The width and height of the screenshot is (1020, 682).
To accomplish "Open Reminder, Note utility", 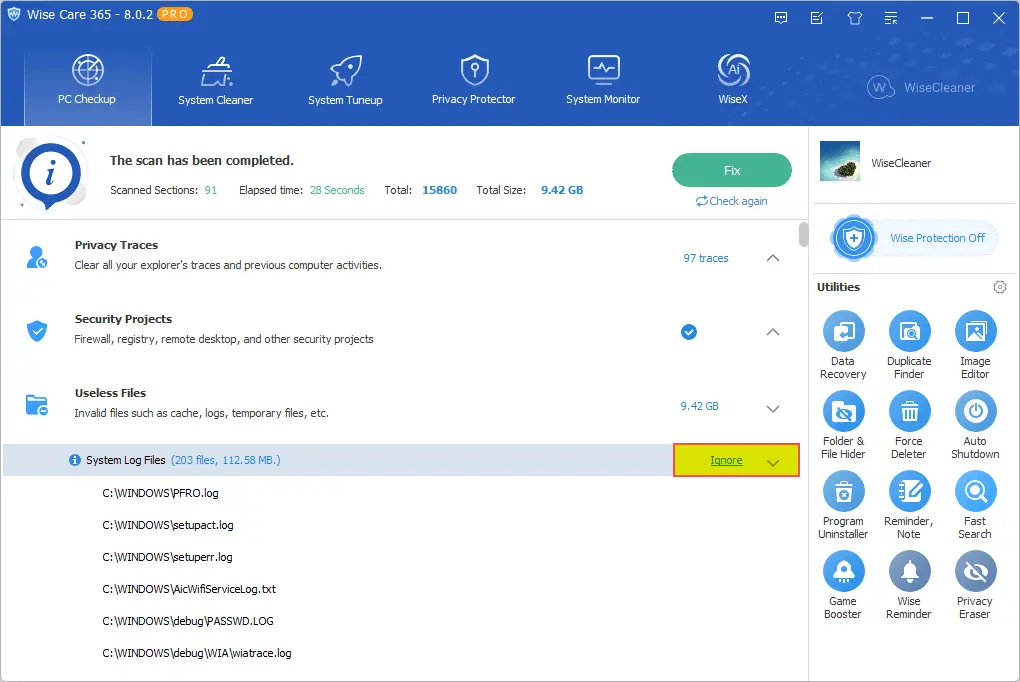I will tap(909, 506).
